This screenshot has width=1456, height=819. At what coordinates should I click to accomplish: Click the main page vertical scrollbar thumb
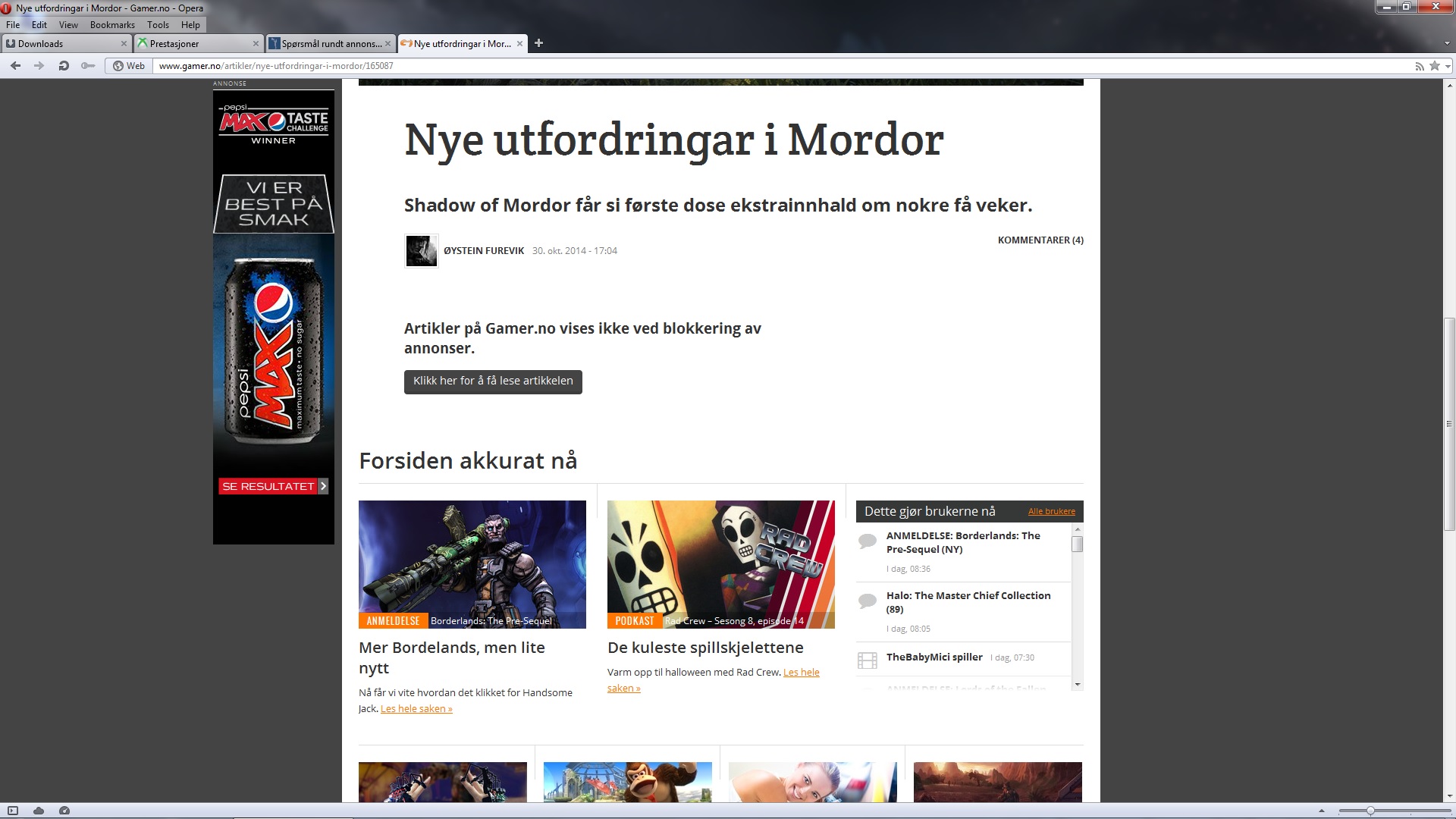coord(1450,425)
